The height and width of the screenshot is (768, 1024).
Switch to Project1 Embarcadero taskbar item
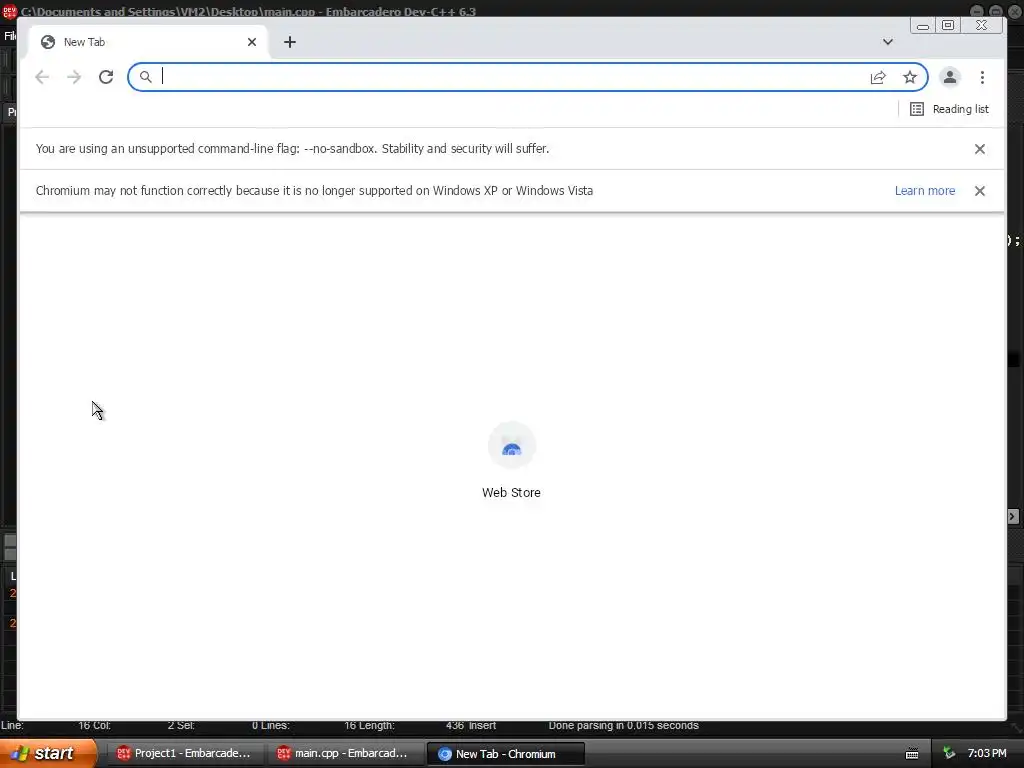(x=185, y=754)
